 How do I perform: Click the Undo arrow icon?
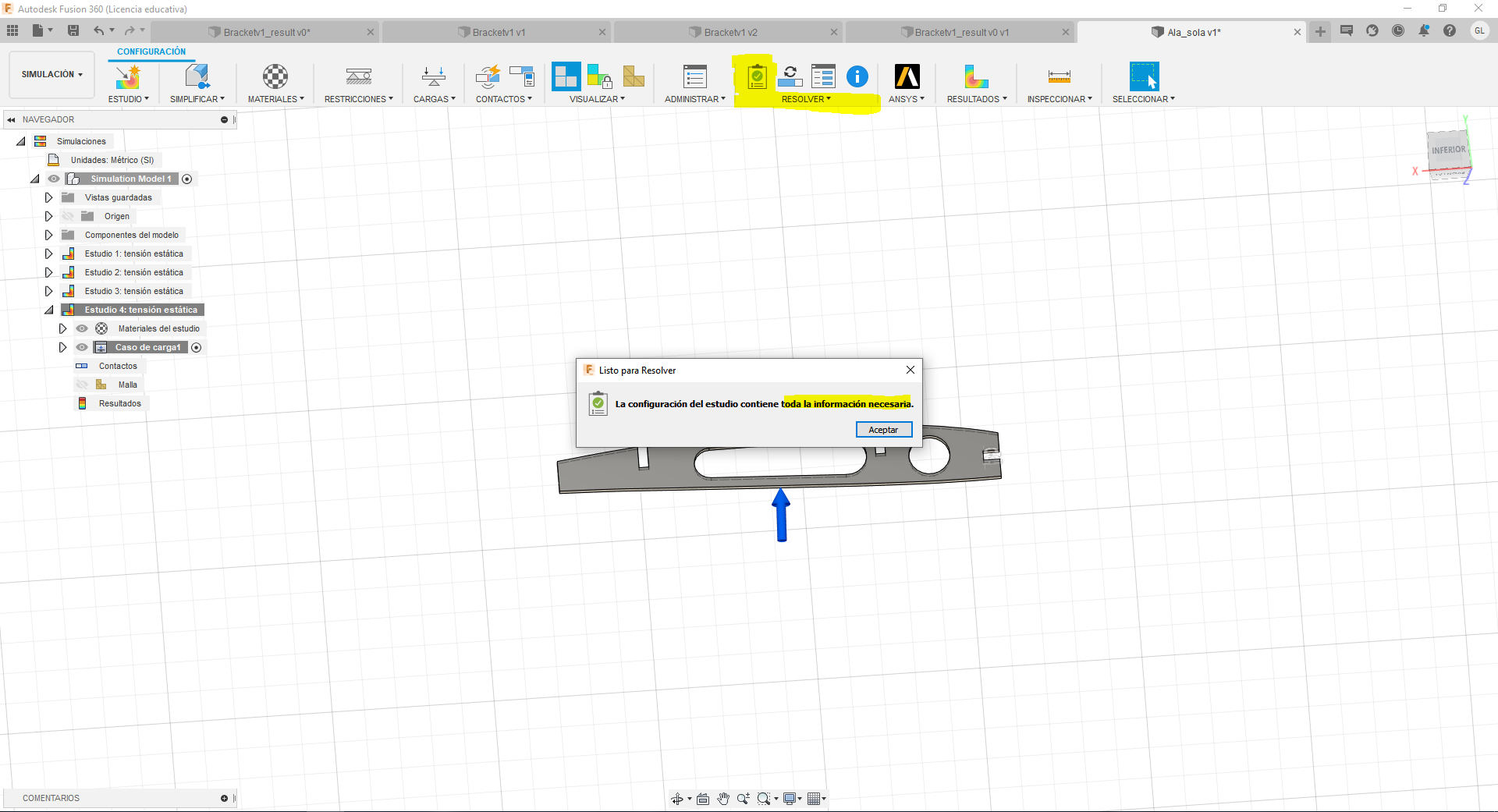98,30
